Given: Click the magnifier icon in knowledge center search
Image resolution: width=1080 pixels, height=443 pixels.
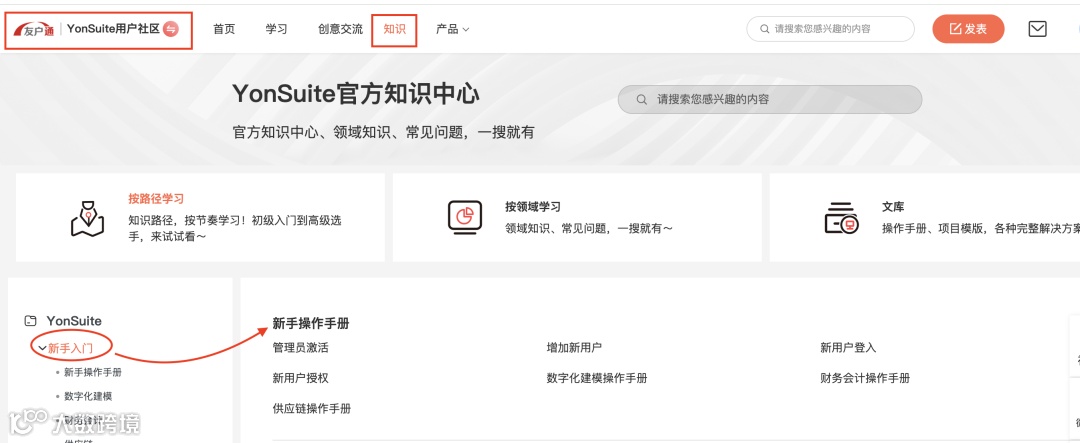Looking at the screenshot, I should pyautogui.click(x=641, y=99).
